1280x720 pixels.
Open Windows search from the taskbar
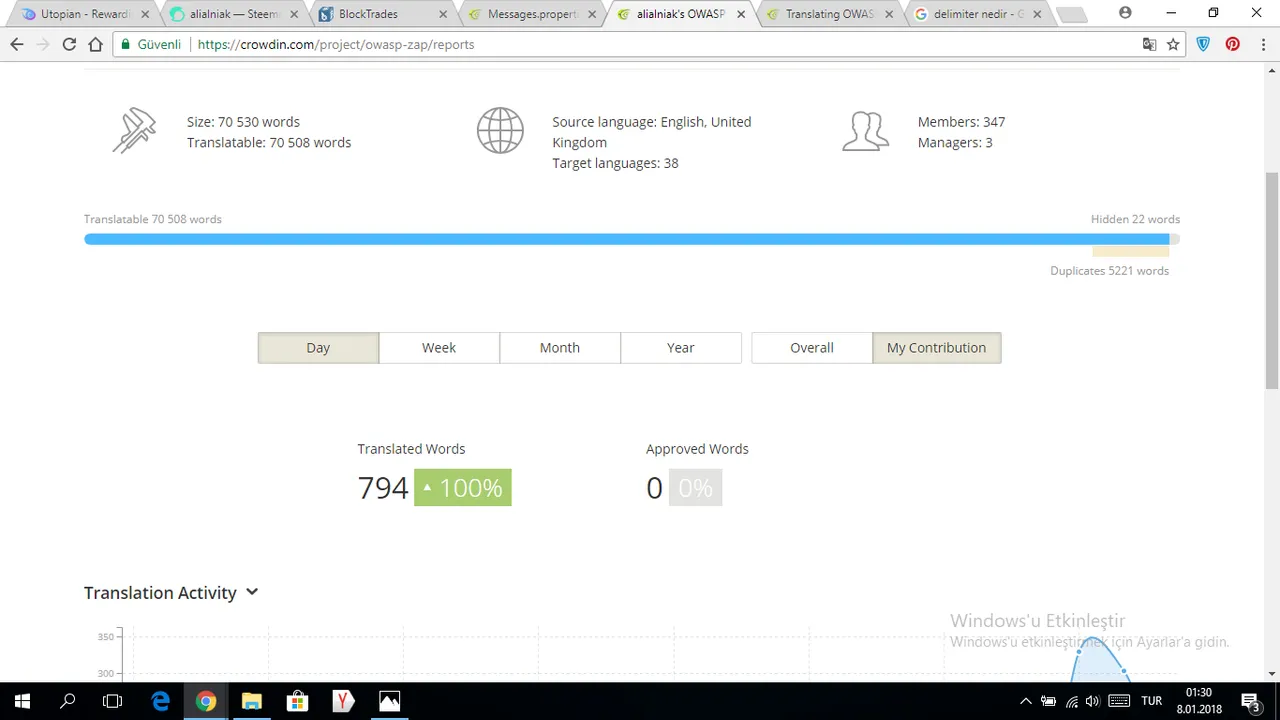68,701
